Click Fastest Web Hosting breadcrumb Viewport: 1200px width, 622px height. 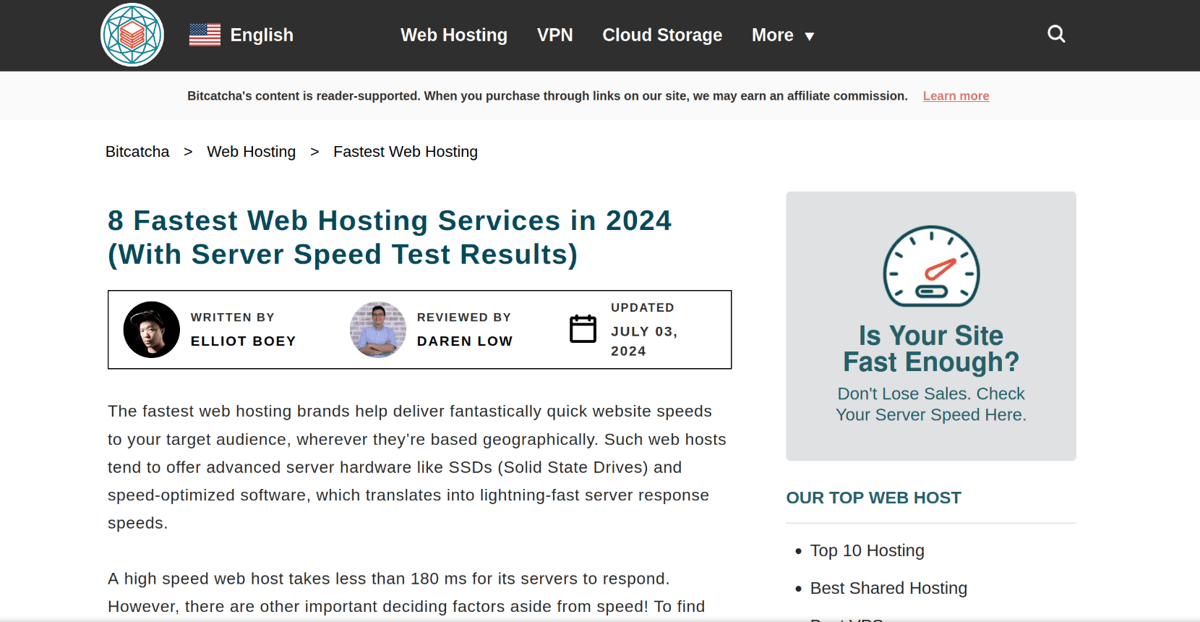(405, 152)
